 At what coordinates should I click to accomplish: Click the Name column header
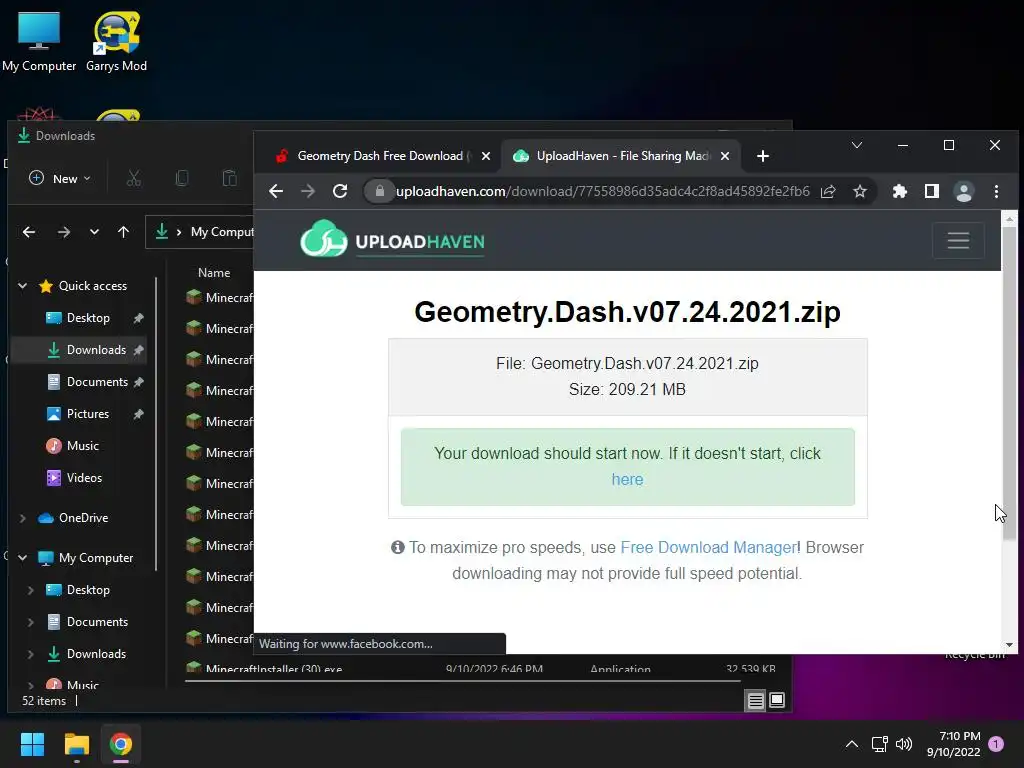(x=214, y=273)
